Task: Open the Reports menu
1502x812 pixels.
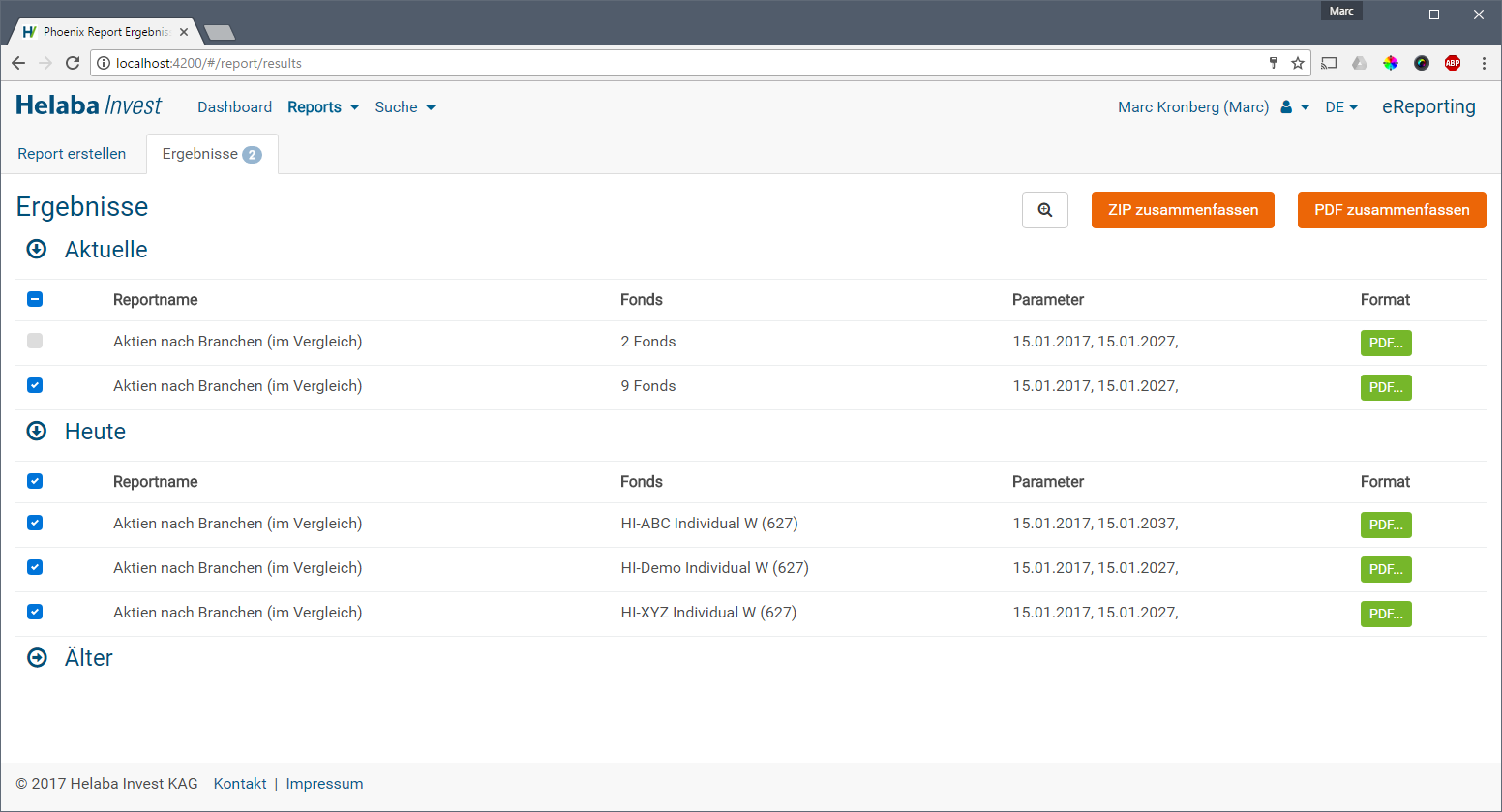Action: (322, 107)
